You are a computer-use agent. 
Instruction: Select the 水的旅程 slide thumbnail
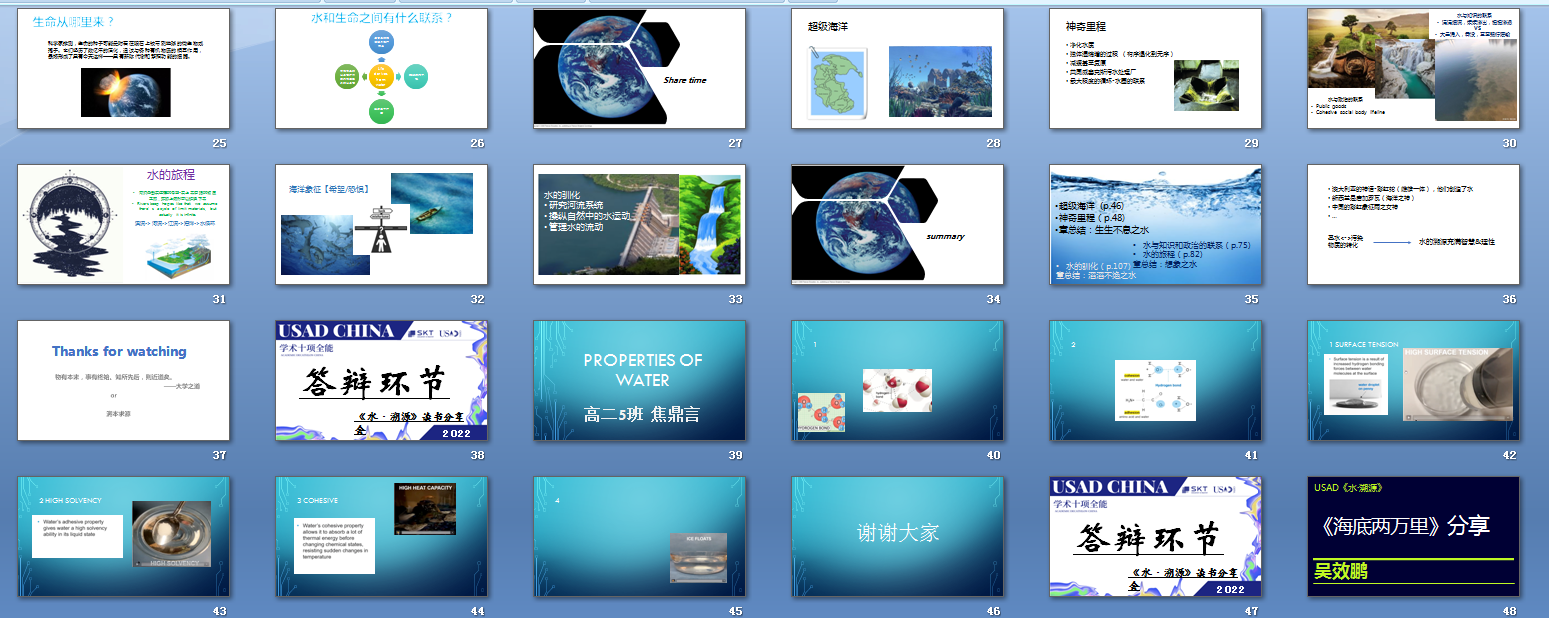124,224
